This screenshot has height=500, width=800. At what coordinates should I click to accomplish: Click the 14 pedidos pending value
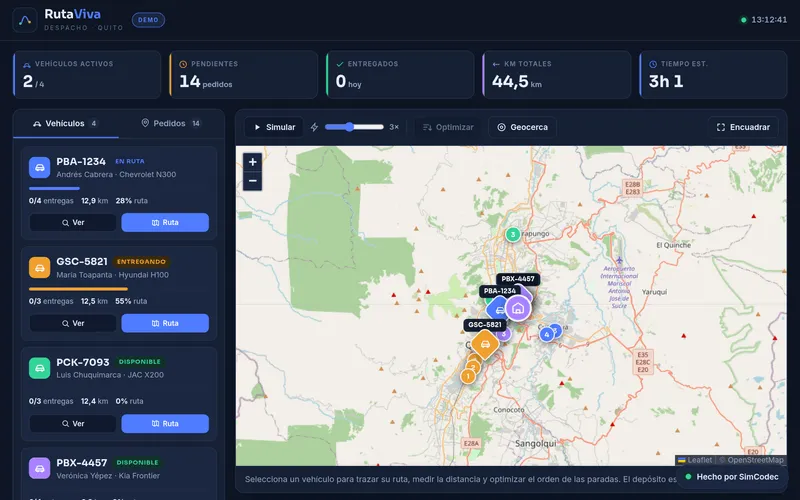click(x=206, y=82)
